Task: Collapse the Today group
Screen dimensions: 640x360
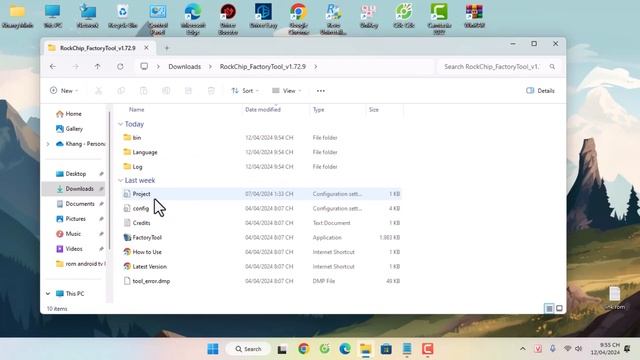Action: [120, 124]
